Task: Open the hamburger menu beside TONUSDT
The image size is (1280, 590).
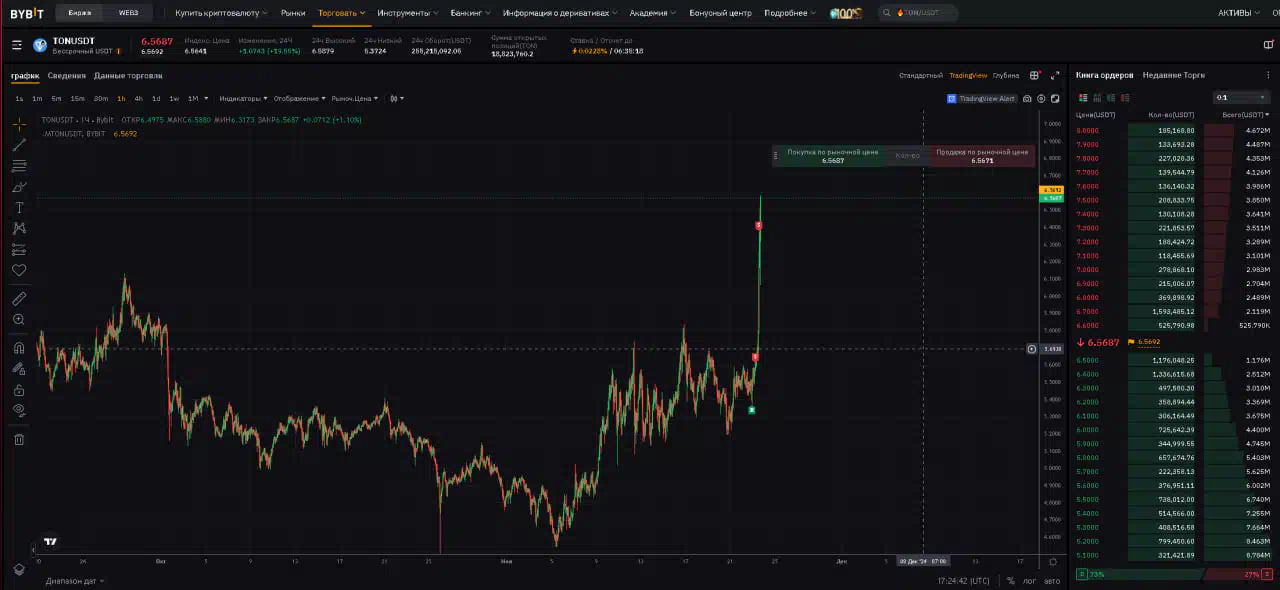Action: (17, 45)
